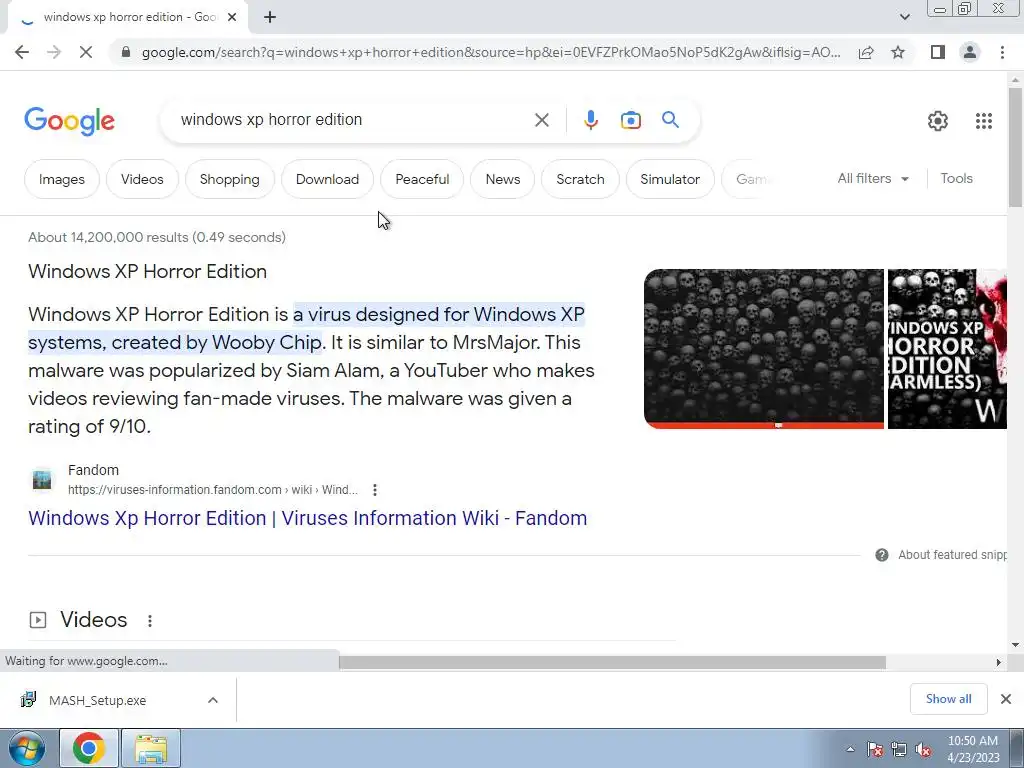The height and width of the screenshot is (768, 1024).
Task: Show all downloads
Action: point(948,699)
